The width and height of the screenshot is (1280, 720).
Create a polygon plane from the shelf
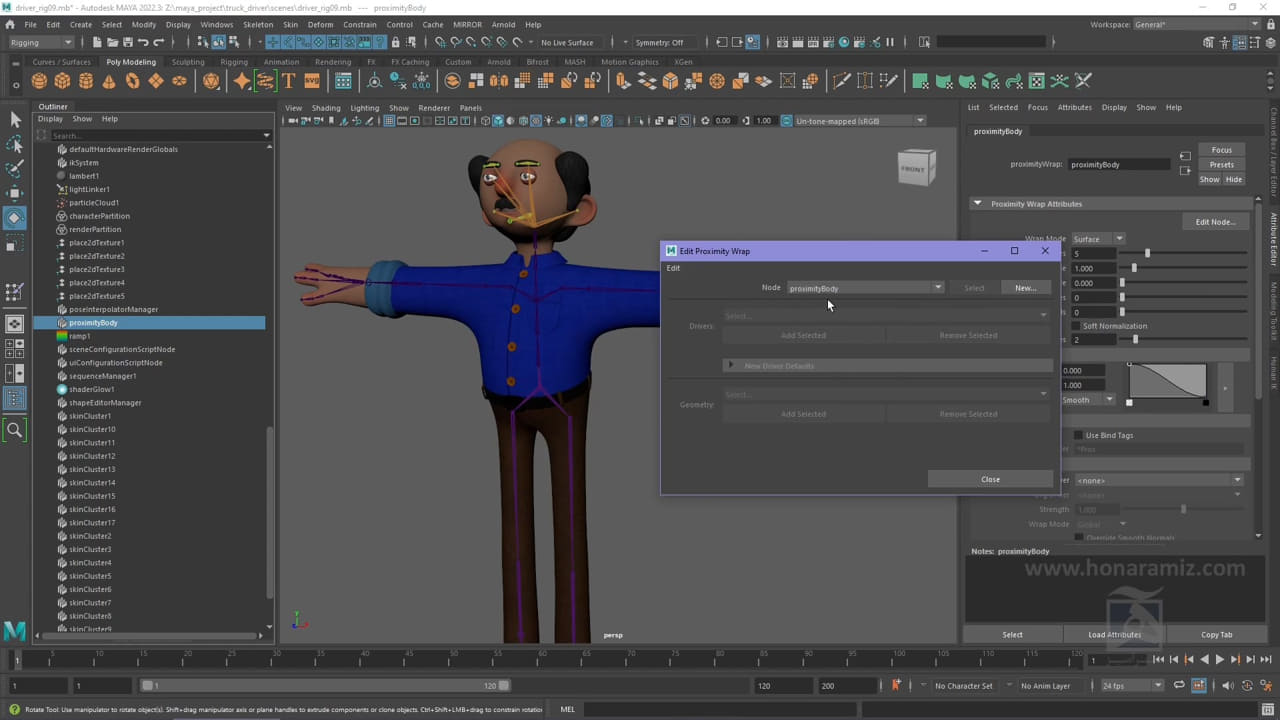[155, 81]
